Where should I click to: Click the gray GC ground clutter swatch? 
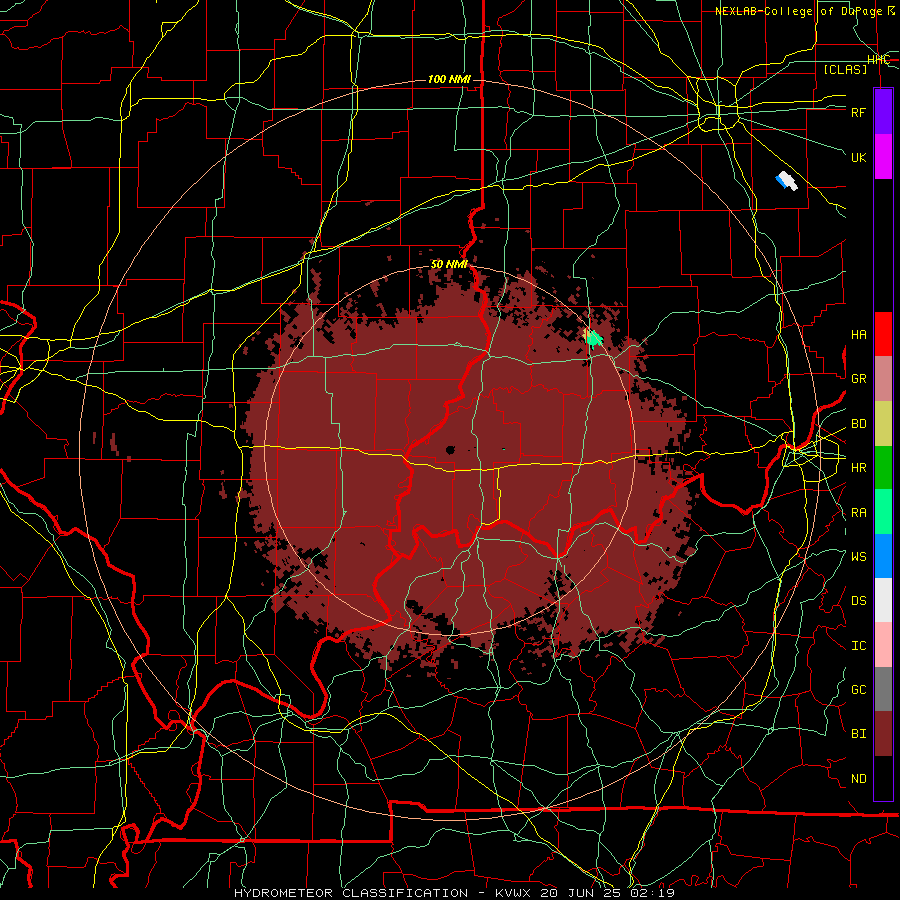click(883, 689)
